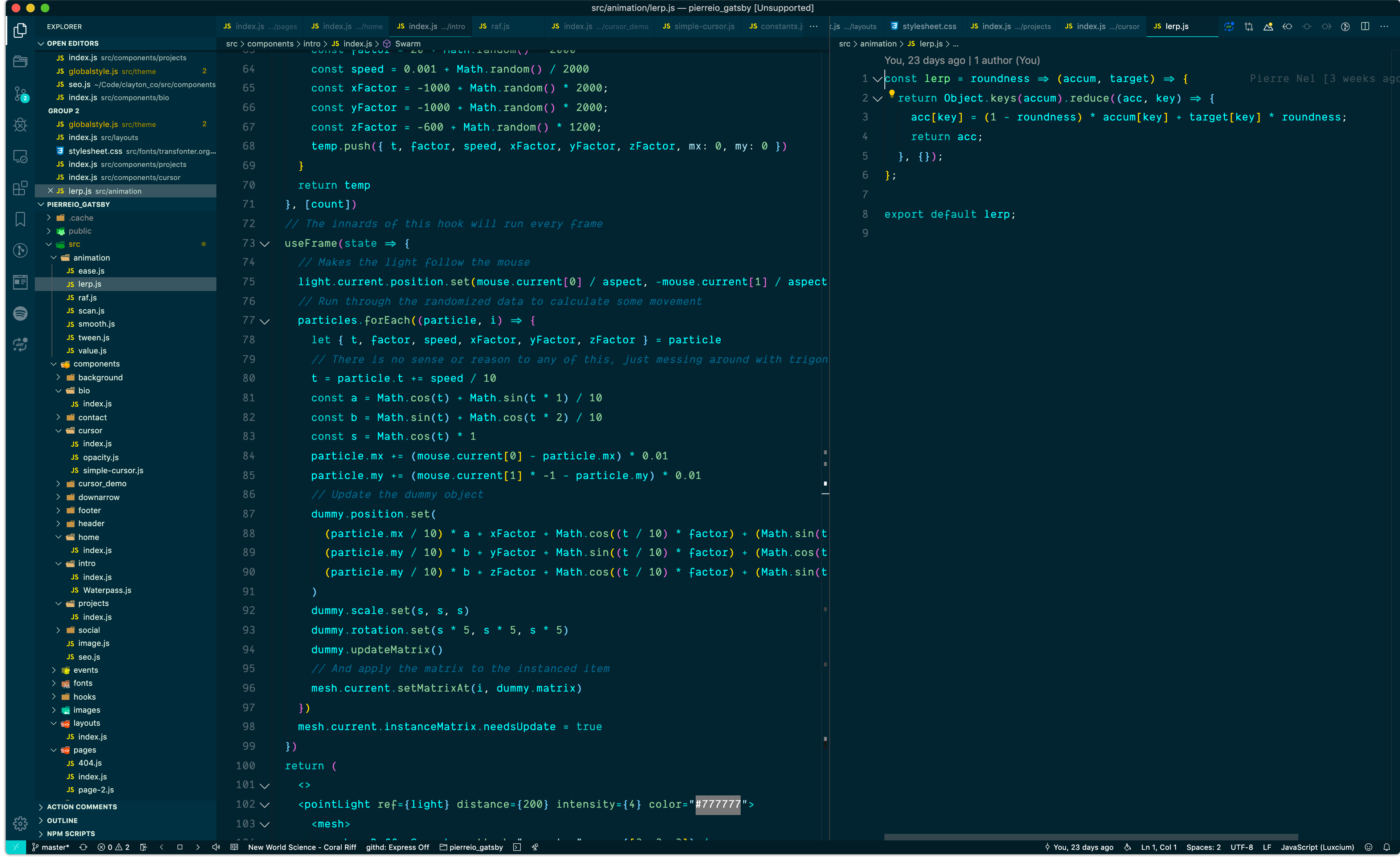1400x860 pixels.
Task: Toggle the Spotify mute speaker icon
Action: (216, 847)
